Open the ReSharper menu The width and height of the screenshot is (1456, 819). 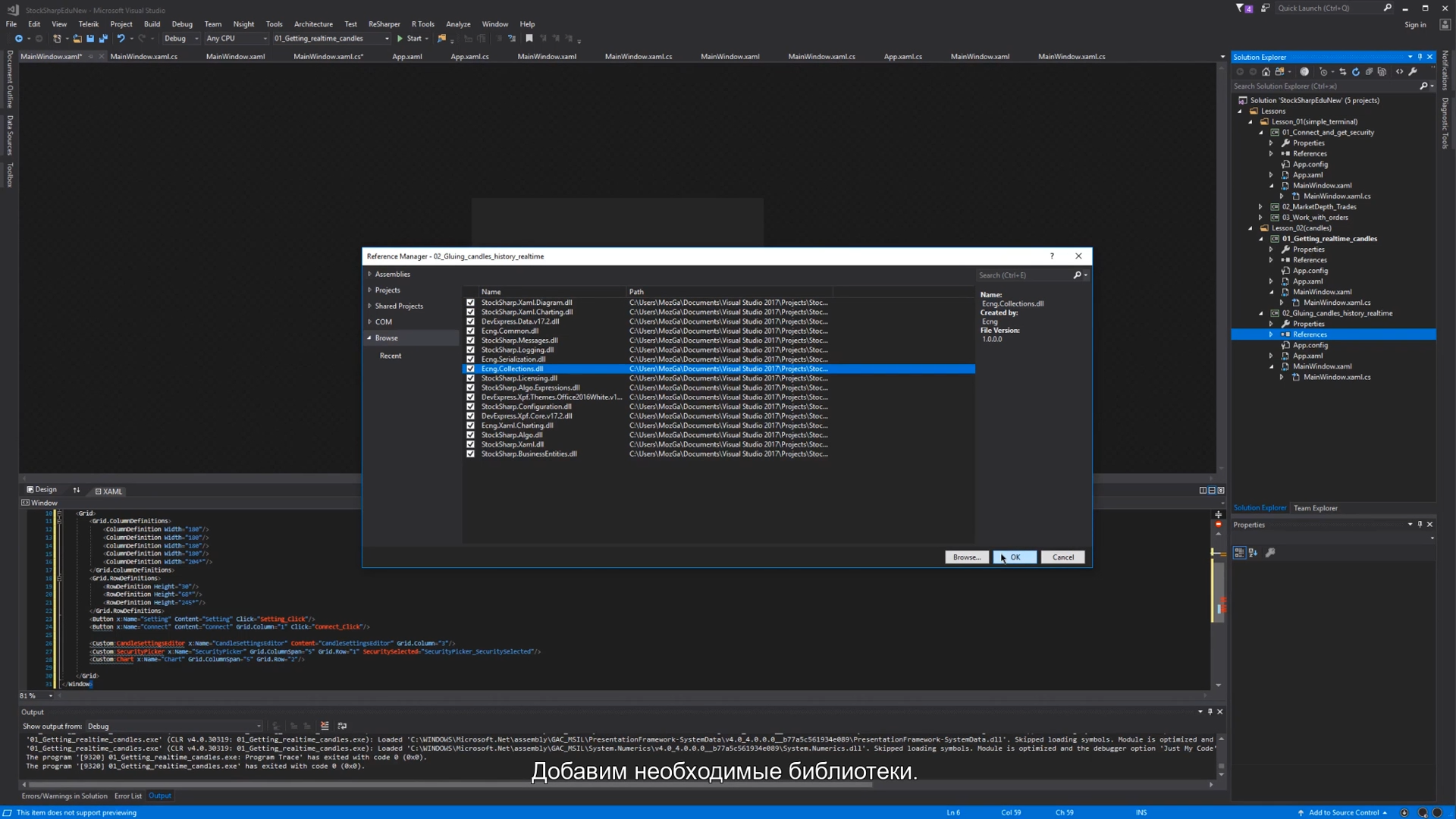[x=384, y=24]
